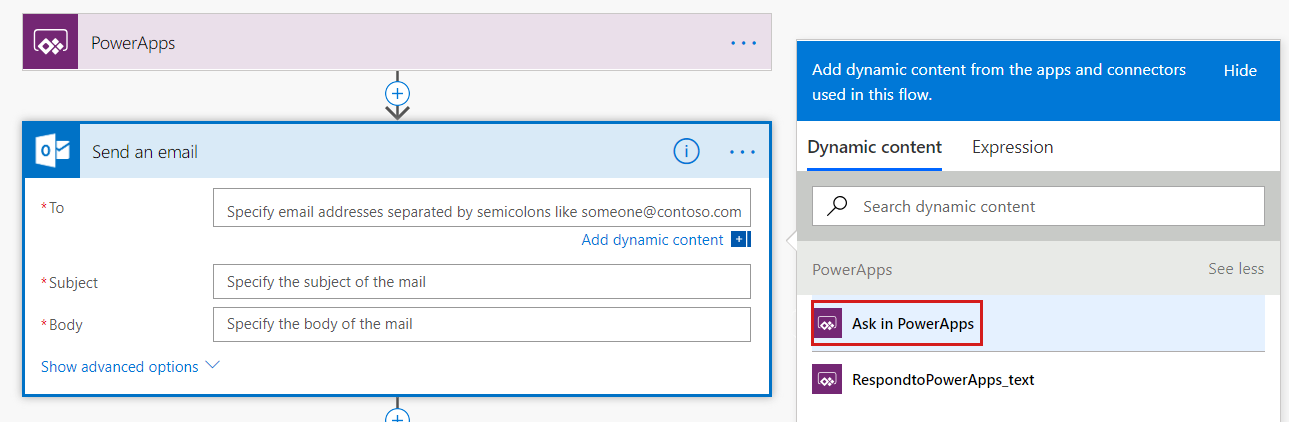
Task: Hide the dynamic content panel
Action: point(1240,70)
